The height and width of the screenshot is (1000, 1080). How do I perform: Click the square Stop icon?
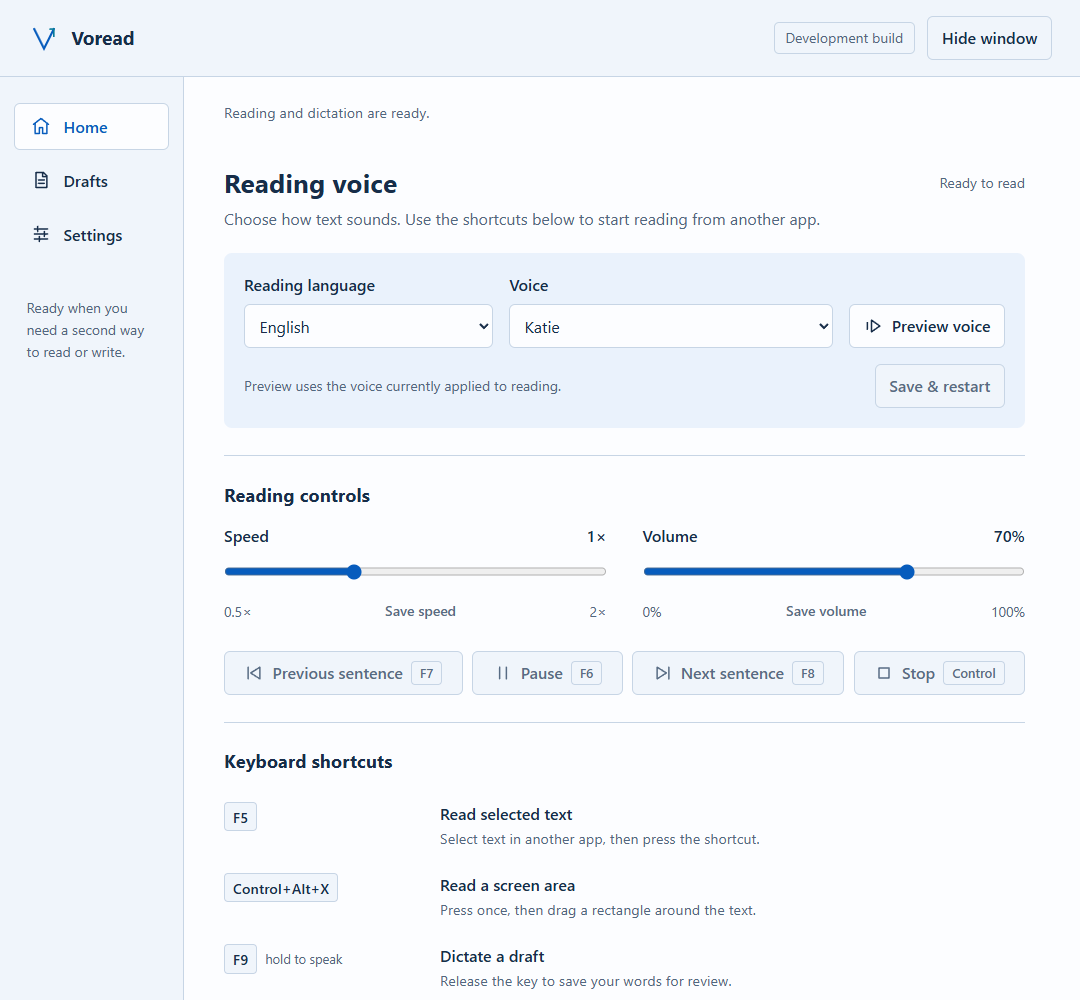tap(884, 673)
